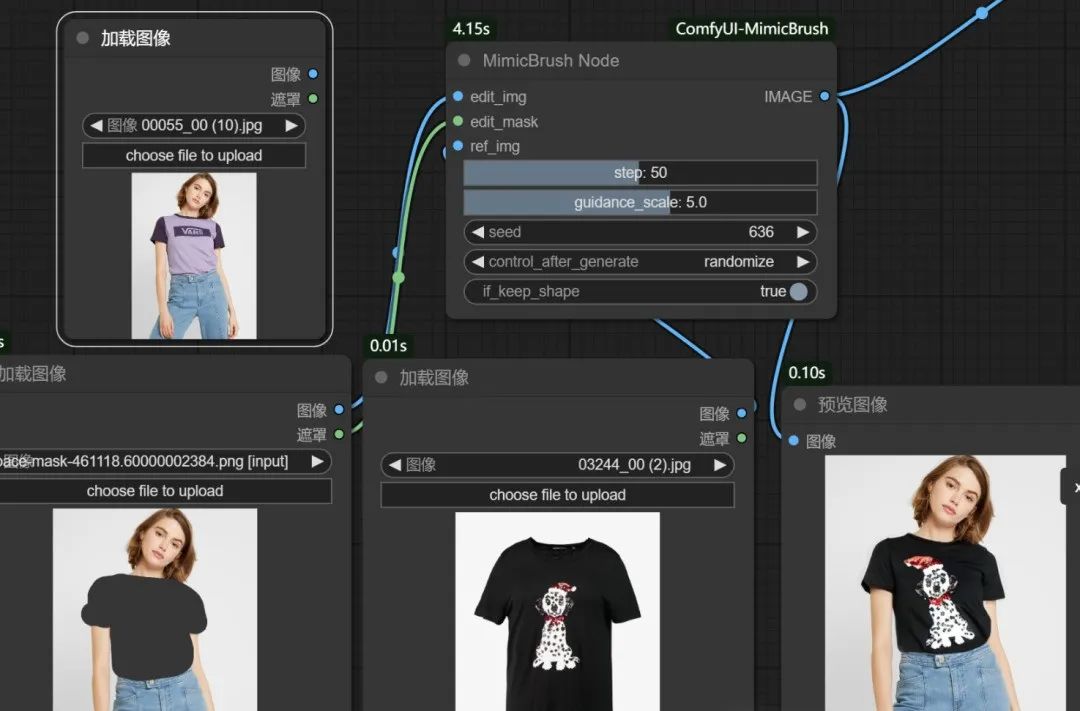The height and width of the screenshot is (711, 1080).
Task: Click the 0.01s execution time badge
Action: [x=388, y=346]
